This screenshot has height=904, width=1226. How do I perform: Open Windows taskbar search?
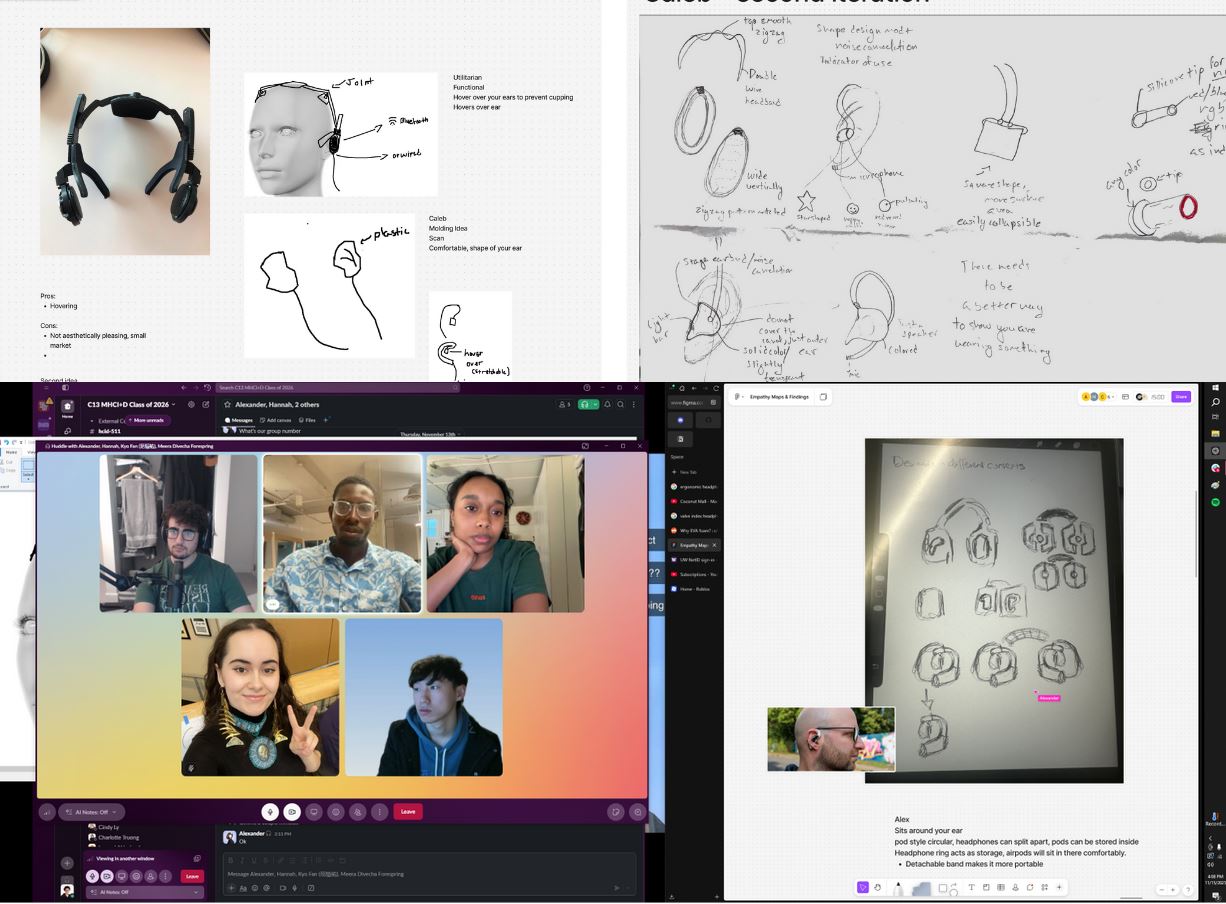point(1215,402)
